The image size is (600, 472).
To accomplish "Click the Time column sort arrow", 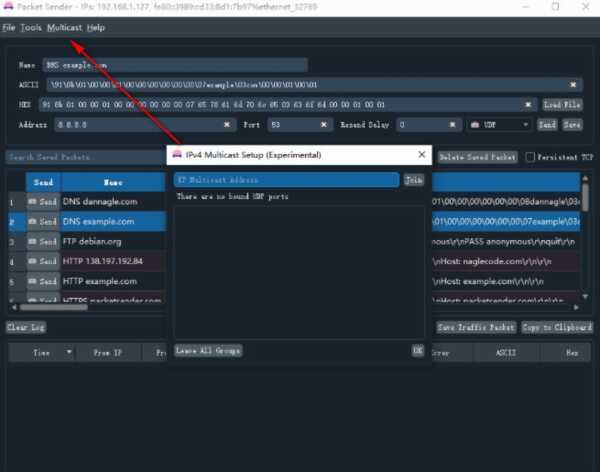I will click(69, 352).
